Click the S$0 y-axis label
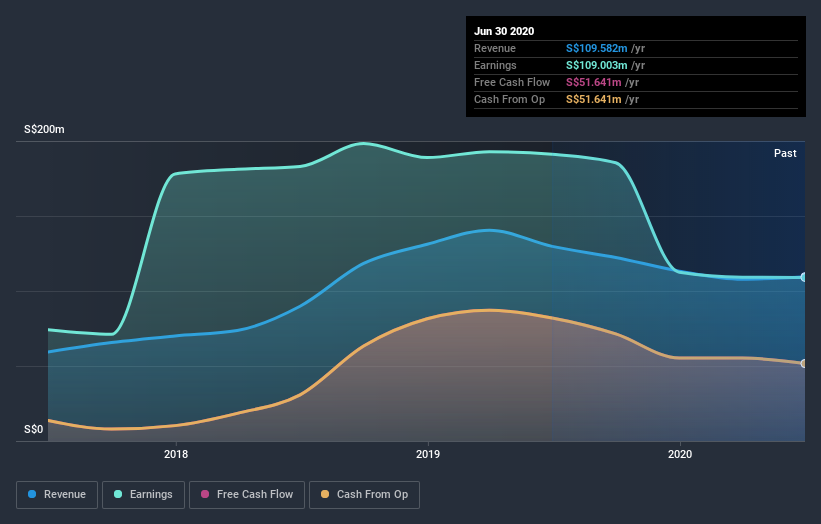 coord(34,429)
